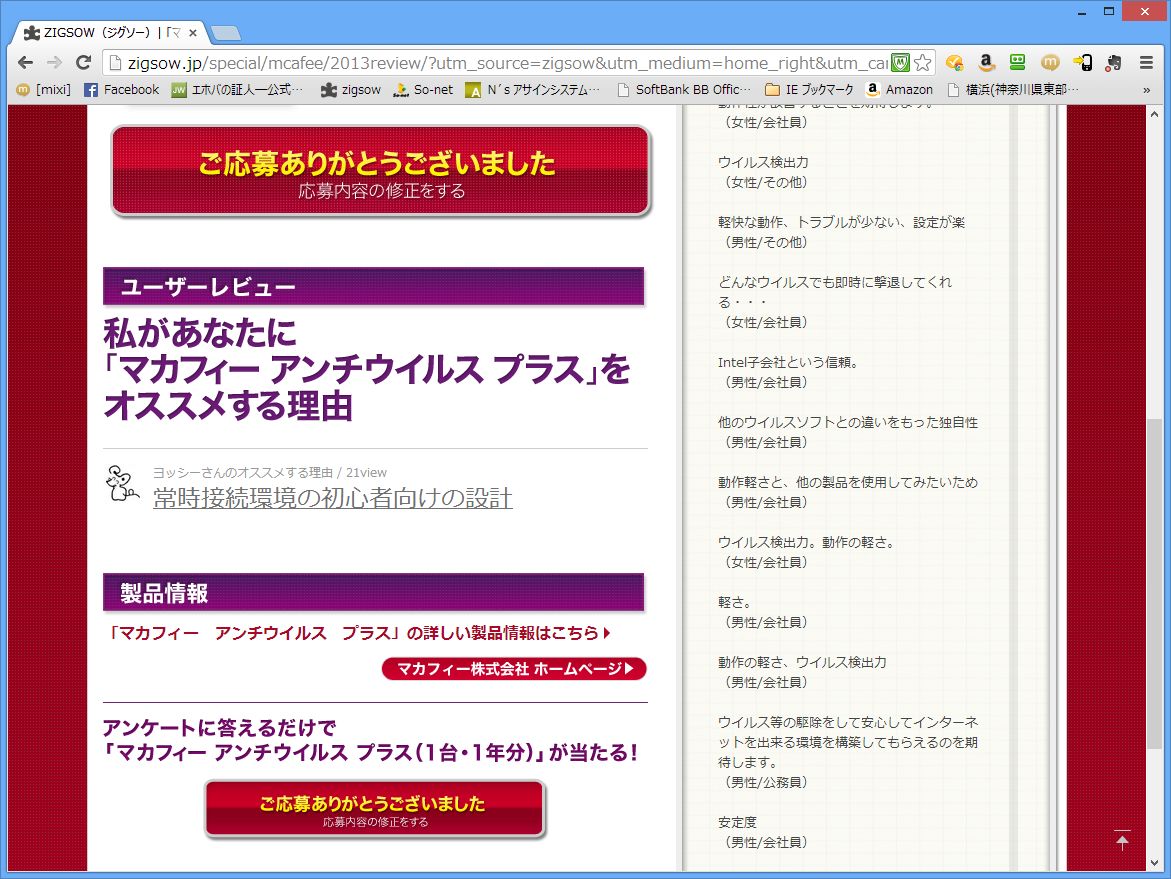Click the comment '動作の軽さ、ウイルス検出力'
Screen dimensions: 1171x879
click(x=802, y=662)
